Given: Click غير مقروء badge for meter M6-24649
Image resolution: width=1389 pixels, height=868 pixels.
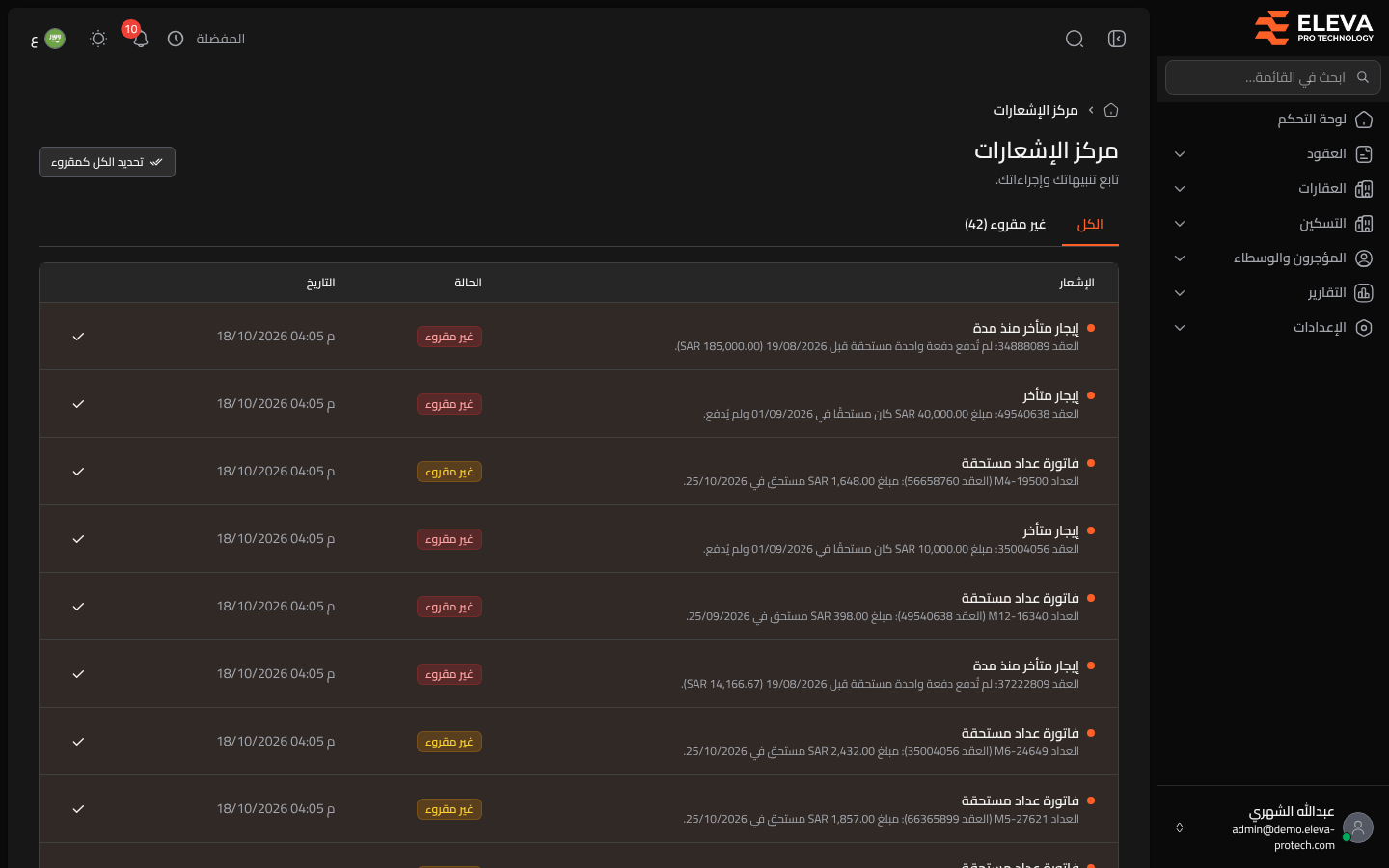Looking at the screenshot, I should coord(449,742).
